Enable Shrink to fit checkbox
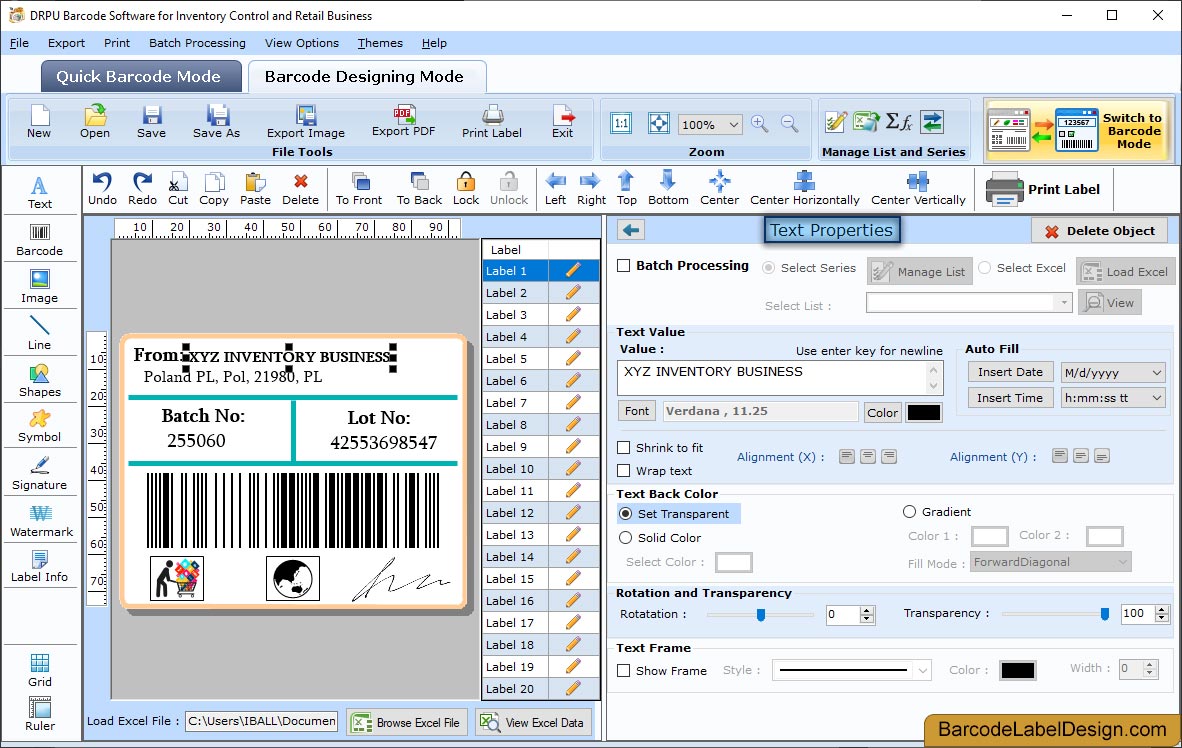1182x748 pixels. point(623,448)
